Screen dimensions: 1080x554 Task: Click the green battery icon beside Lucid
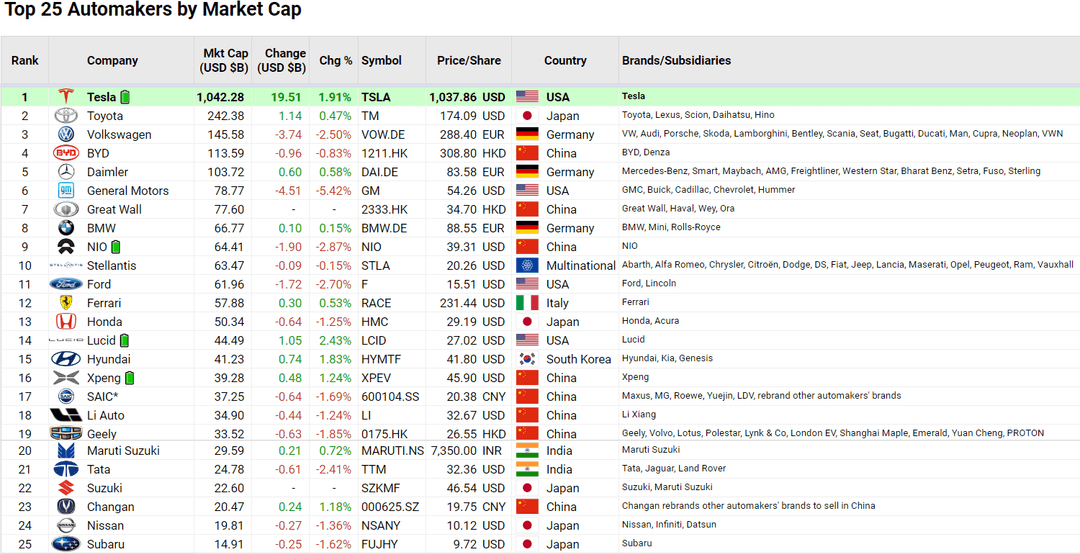[x=124, y=340]
